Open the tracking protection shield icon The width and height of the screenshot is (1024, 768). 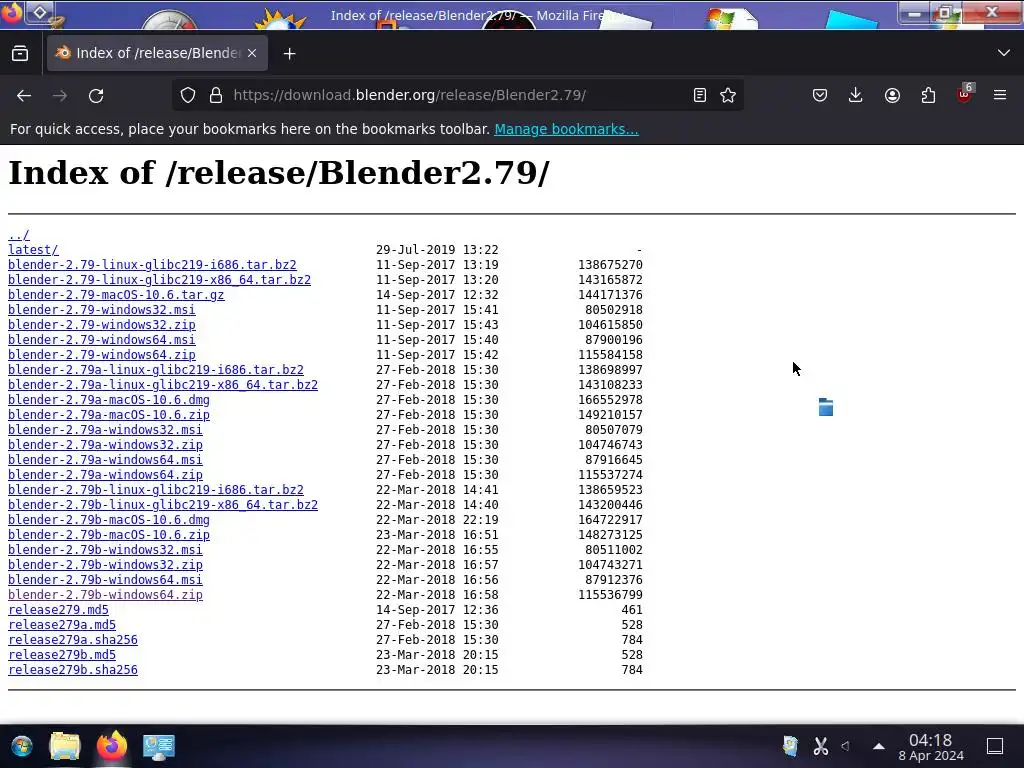pyautogui.click(x=188, y=95)
